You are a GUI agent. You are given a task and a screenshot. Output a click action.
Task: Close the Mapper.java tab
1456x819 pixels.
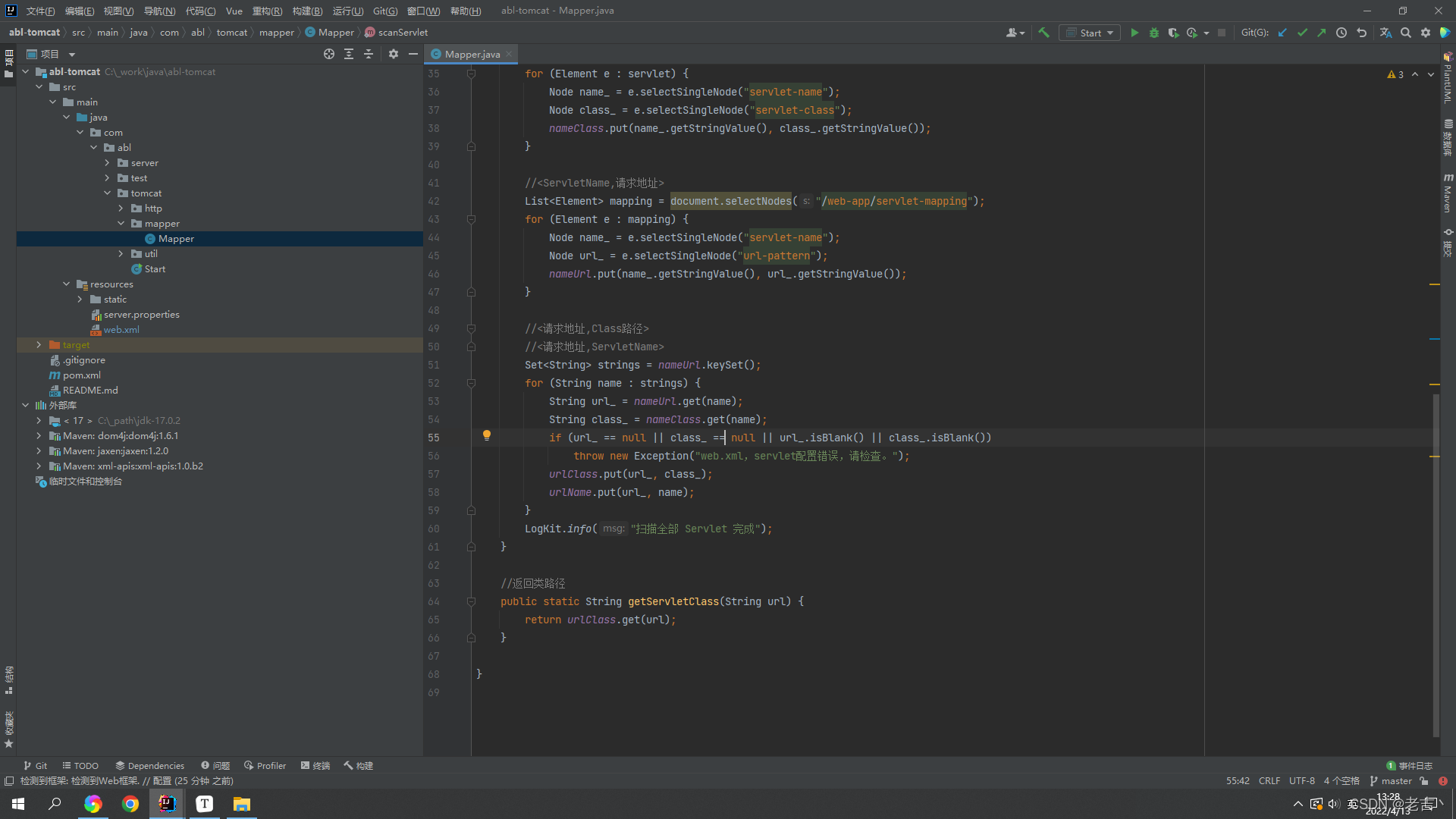[509, 54]
